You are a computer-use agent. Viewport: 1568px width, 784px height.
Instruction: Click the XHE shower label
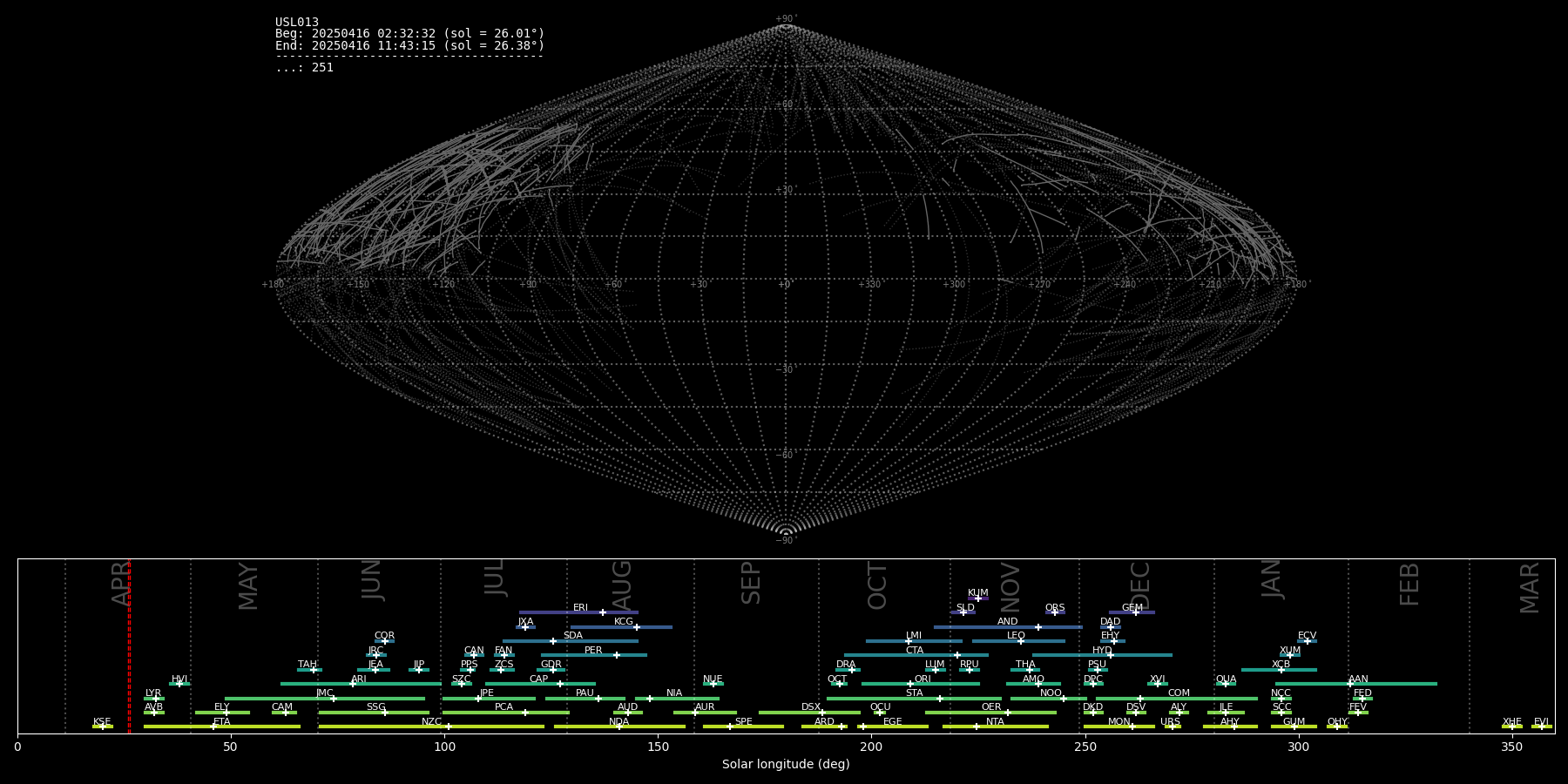pyautogui.click(x=1511, y=722)
